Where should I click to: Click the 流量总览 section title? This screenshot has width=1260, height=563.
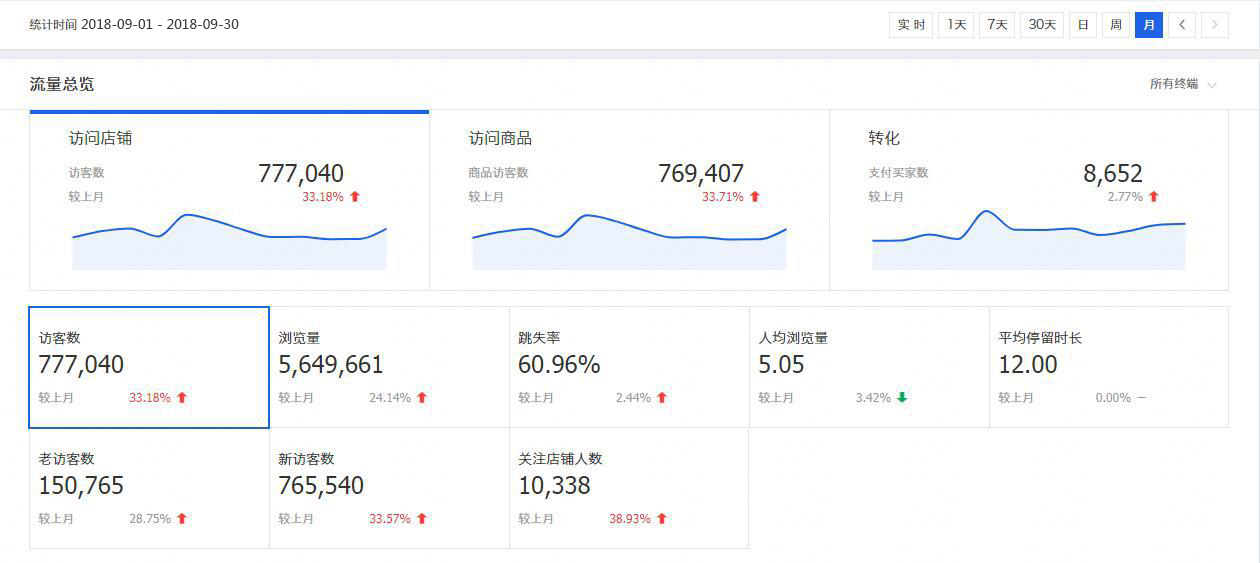click(x=62, y=84)
